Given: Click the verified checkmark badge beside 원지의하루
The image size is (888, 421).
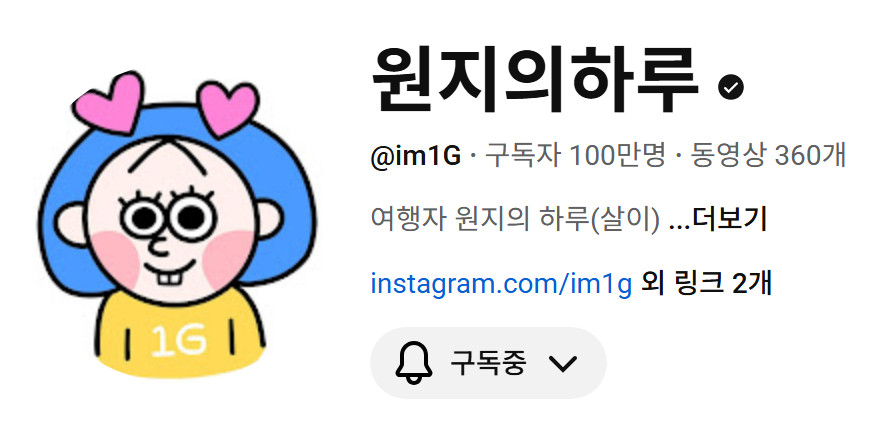Looking at the screenshot, I should tap(731, 86).
